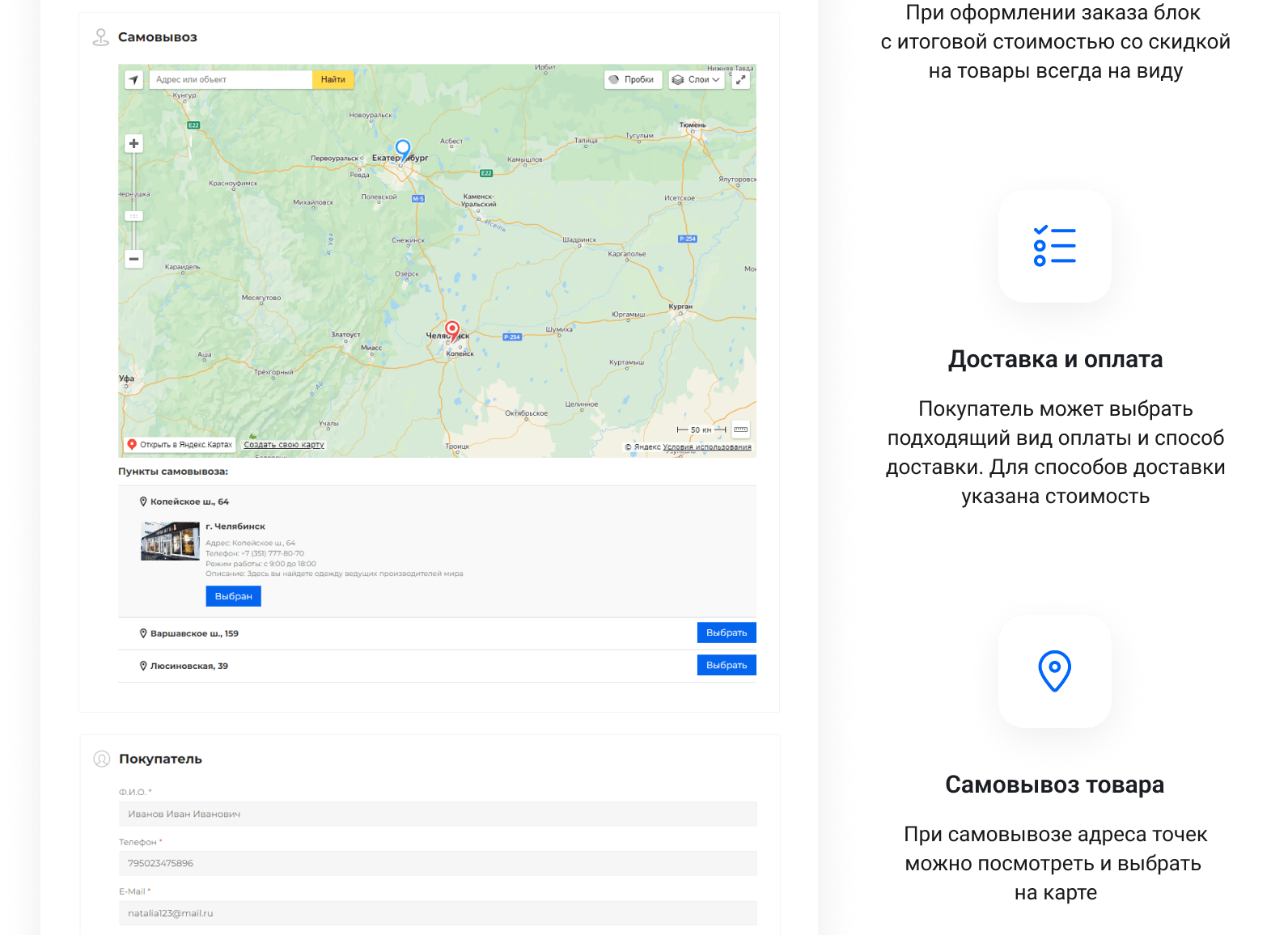Click the Адрес или объект search field

(x=231, y=79)
